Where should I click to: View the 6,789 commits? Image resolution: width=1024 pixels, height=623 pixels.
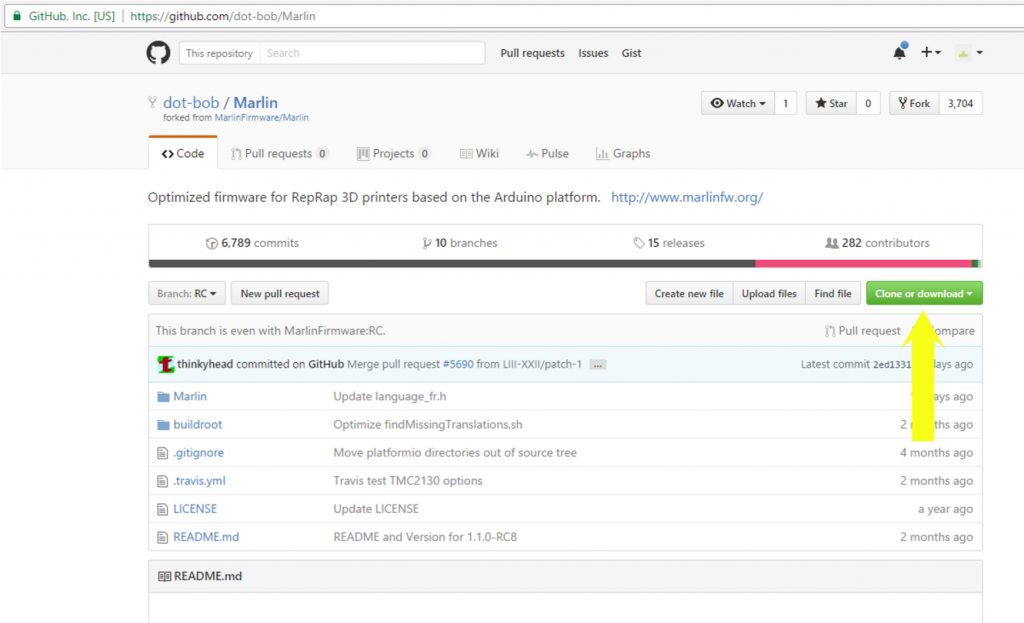(252, 243)
